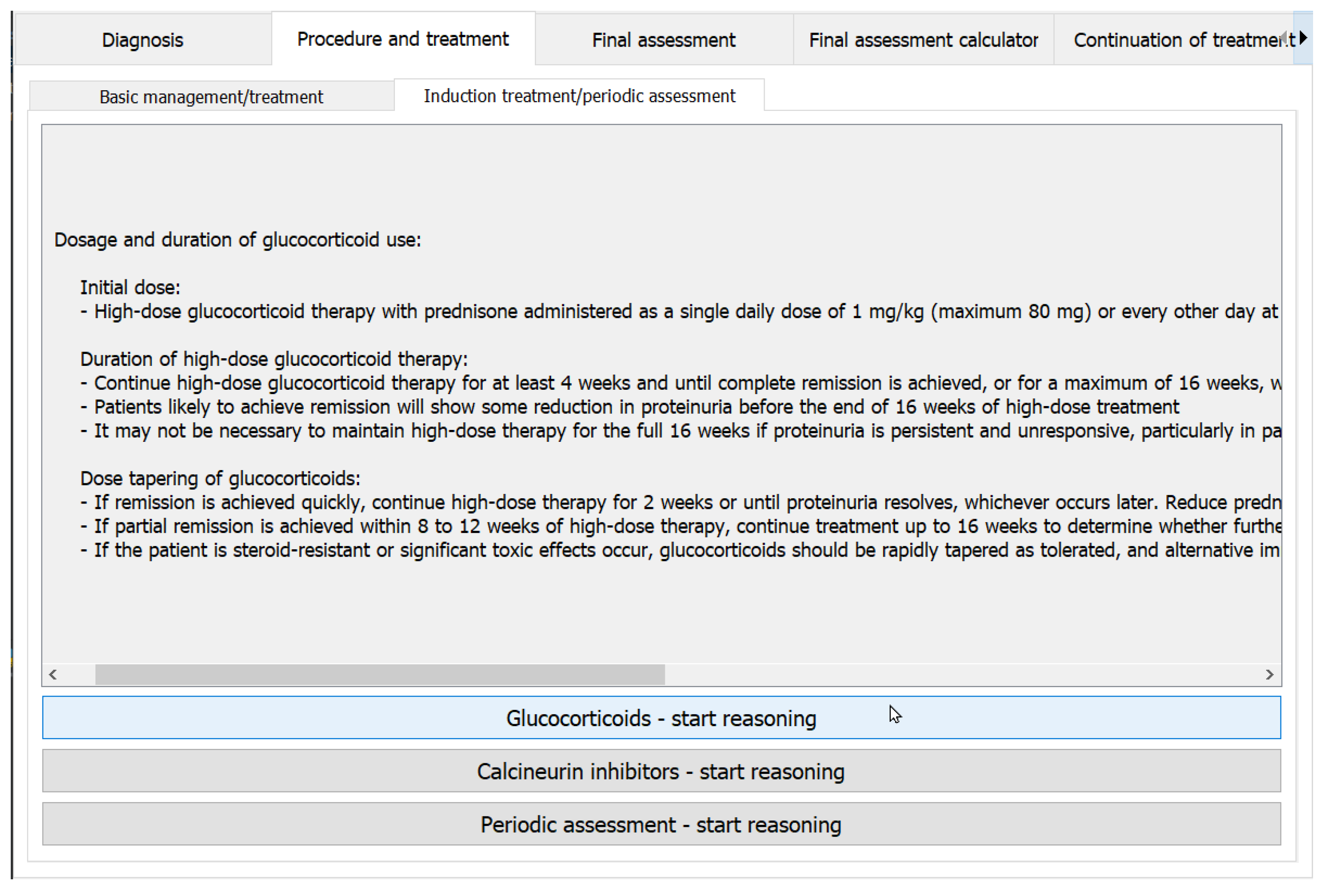Click the horizontal scrollbar right arrow
This screenshot has height=896, width=1325.
(x=1270, y=675)
